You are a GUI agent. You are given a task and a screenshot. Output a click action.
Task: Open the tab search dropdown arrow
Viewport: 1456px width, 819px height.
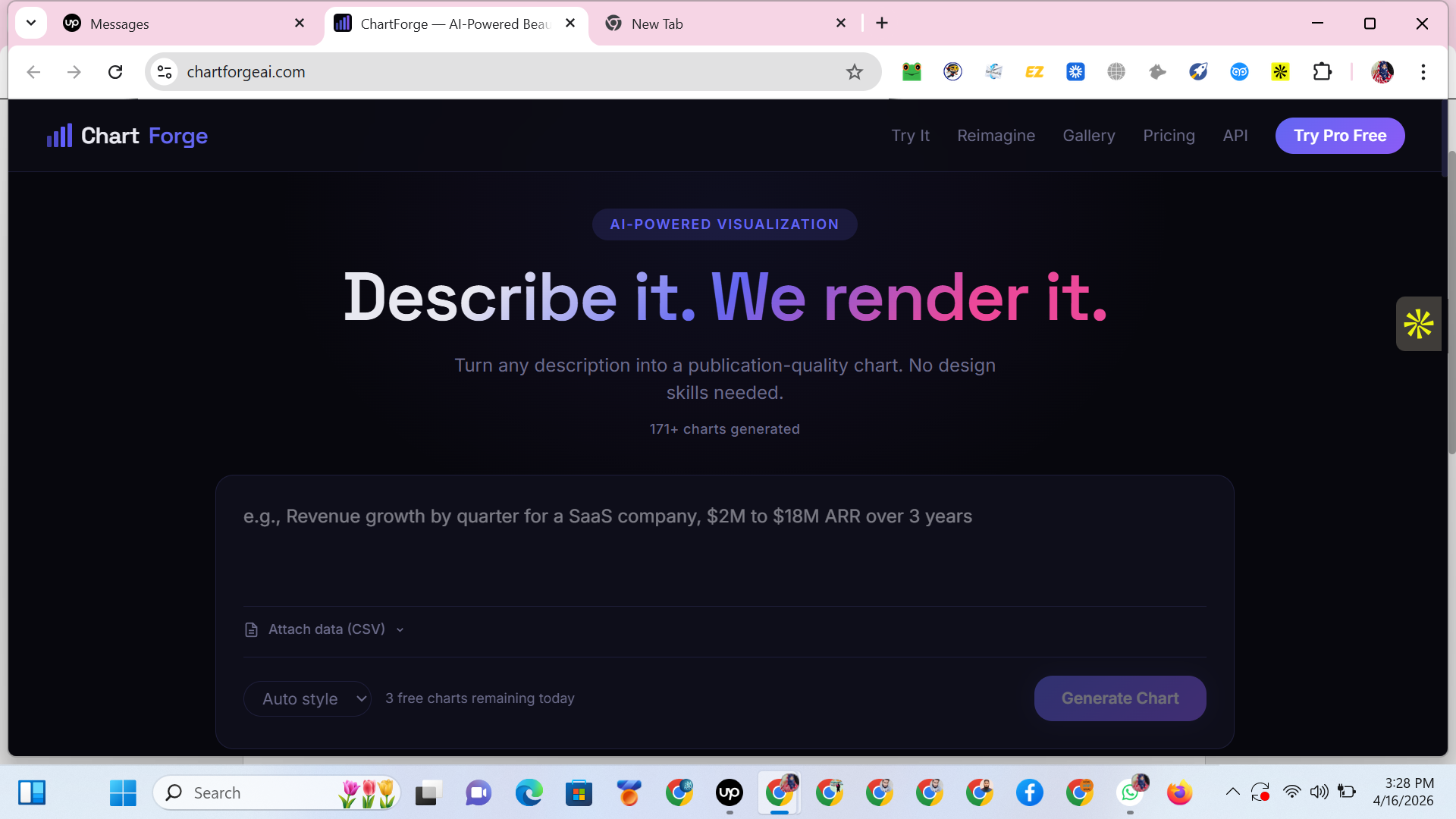tap(31, 23)
